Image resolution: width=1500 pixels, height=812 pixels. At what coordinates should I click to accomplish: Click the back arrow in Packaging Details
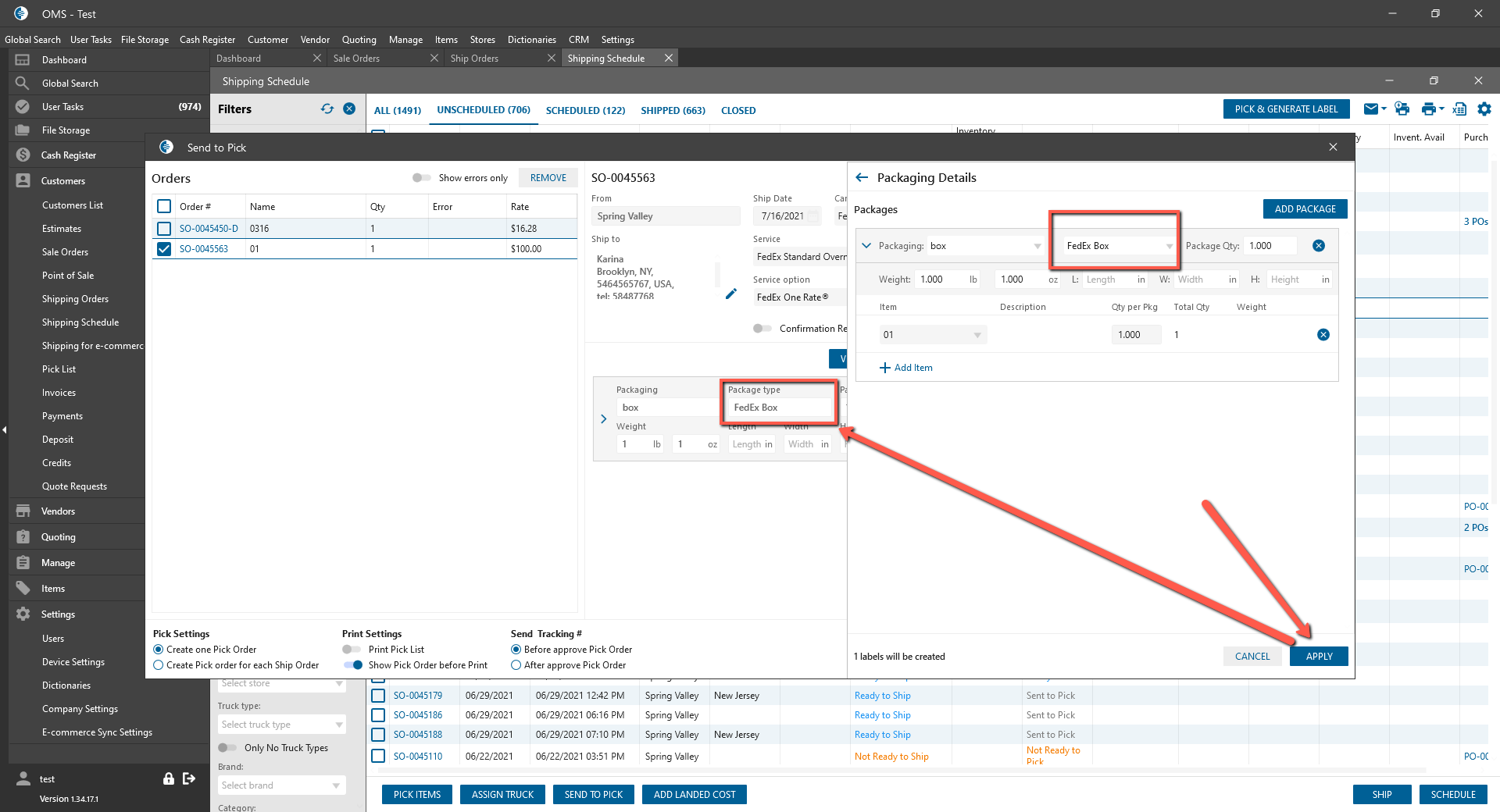pos(862,177)
